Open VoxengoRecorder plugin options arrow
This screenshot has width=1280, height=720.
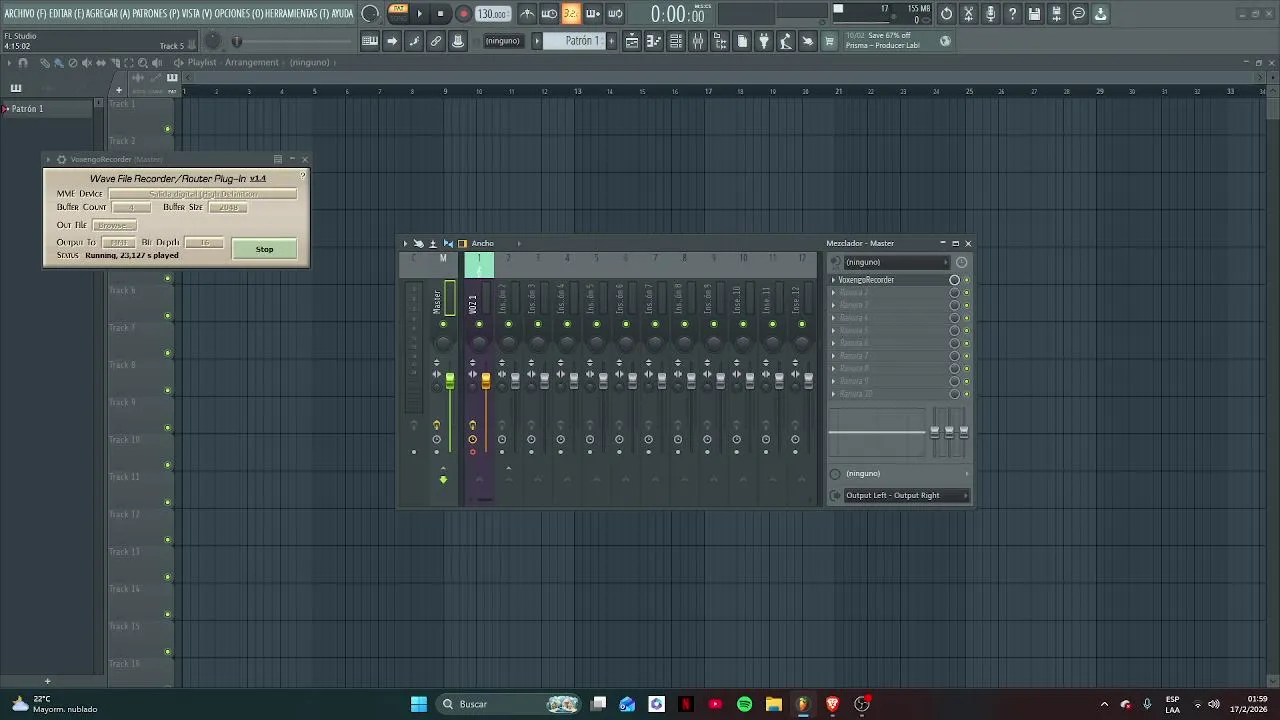(48, 159)
